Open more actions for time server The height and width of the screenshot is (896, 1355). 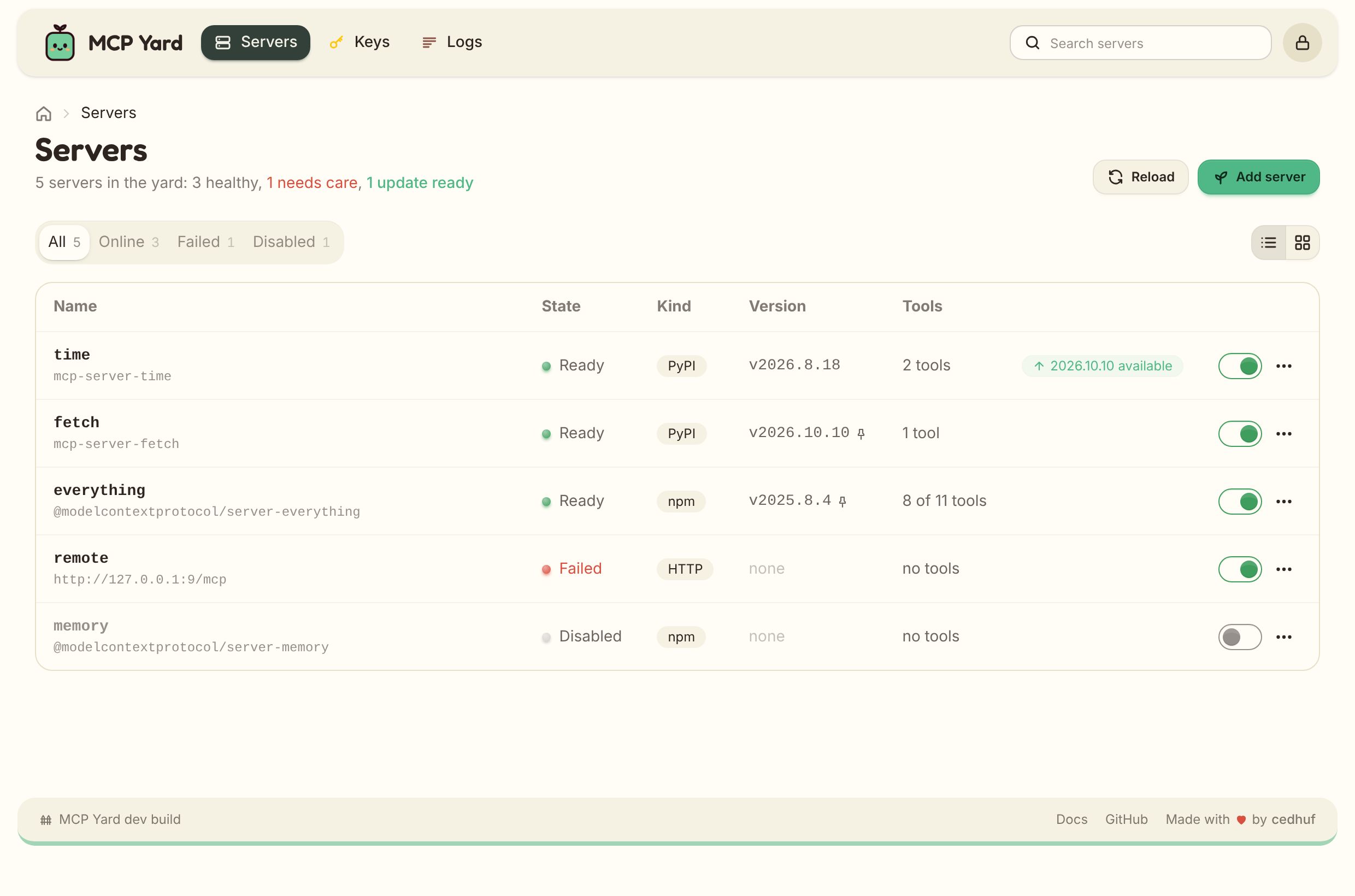coord(1284,366)
